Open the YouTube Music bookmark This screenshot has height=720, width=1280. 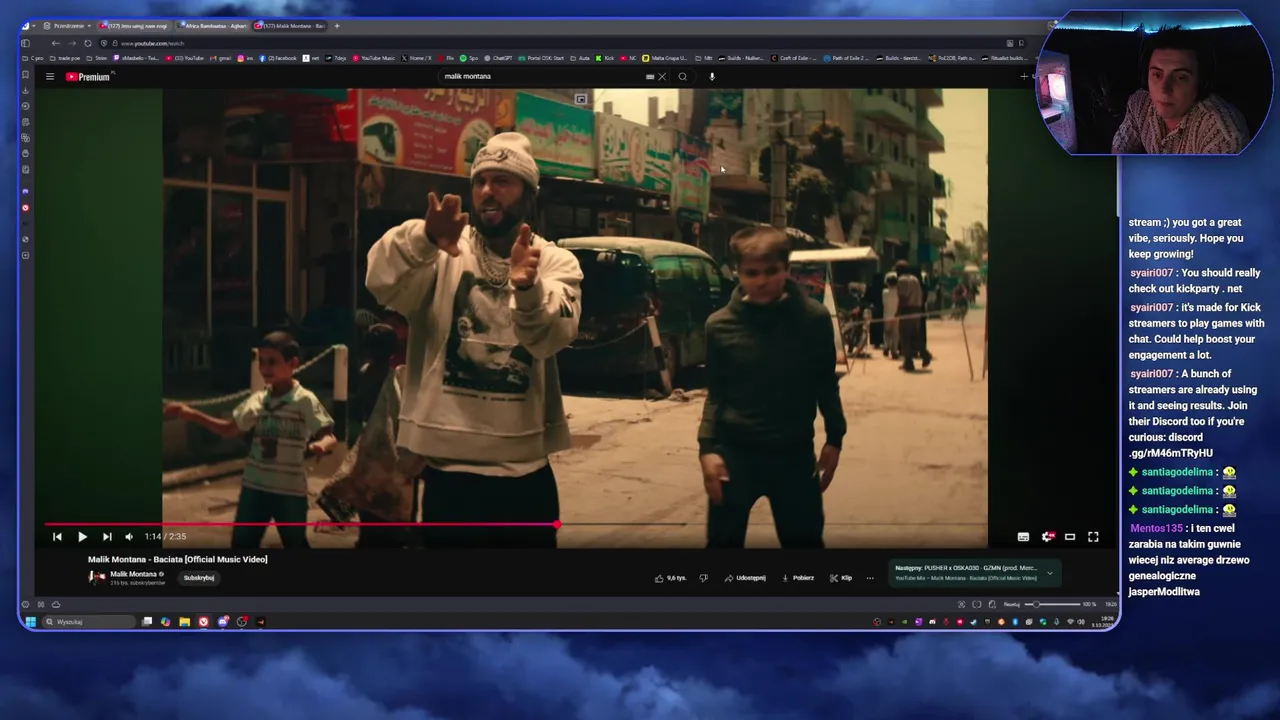[374, 58]
